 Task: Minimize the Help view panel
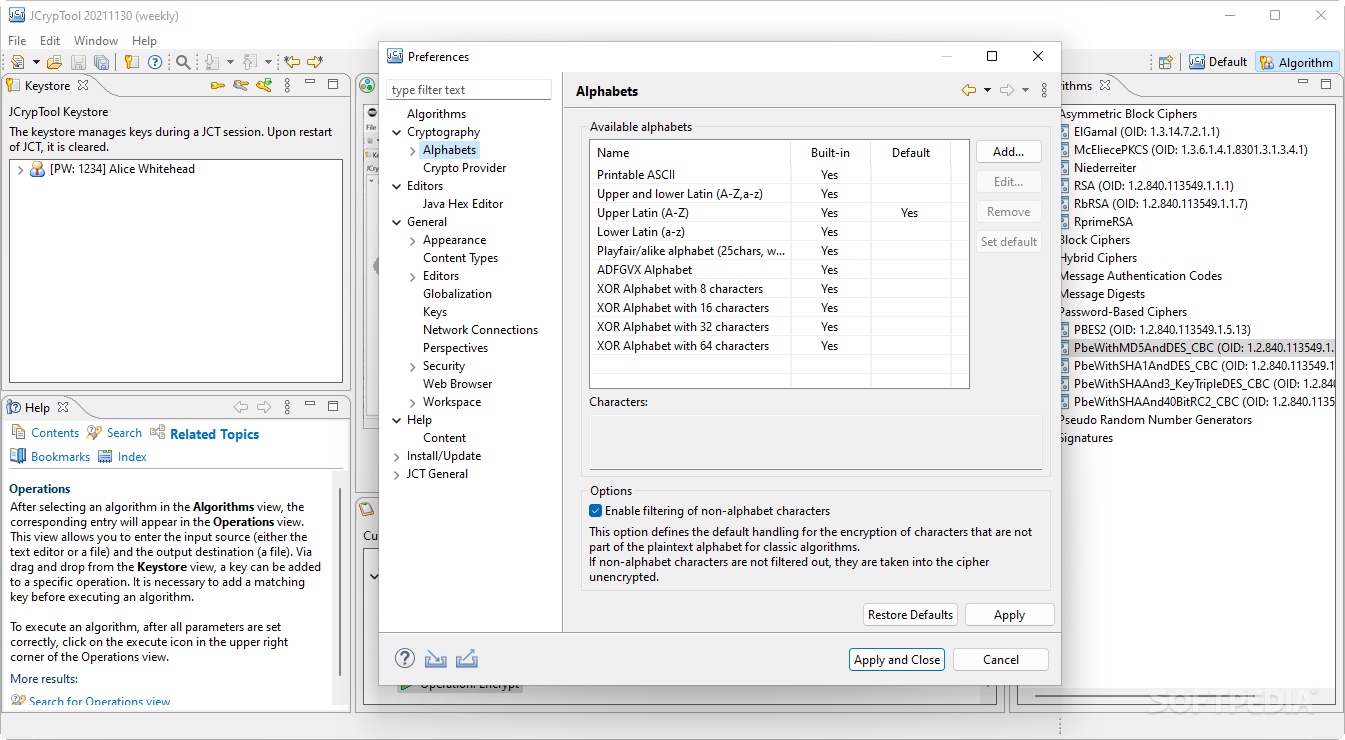[x=310, y=404]
